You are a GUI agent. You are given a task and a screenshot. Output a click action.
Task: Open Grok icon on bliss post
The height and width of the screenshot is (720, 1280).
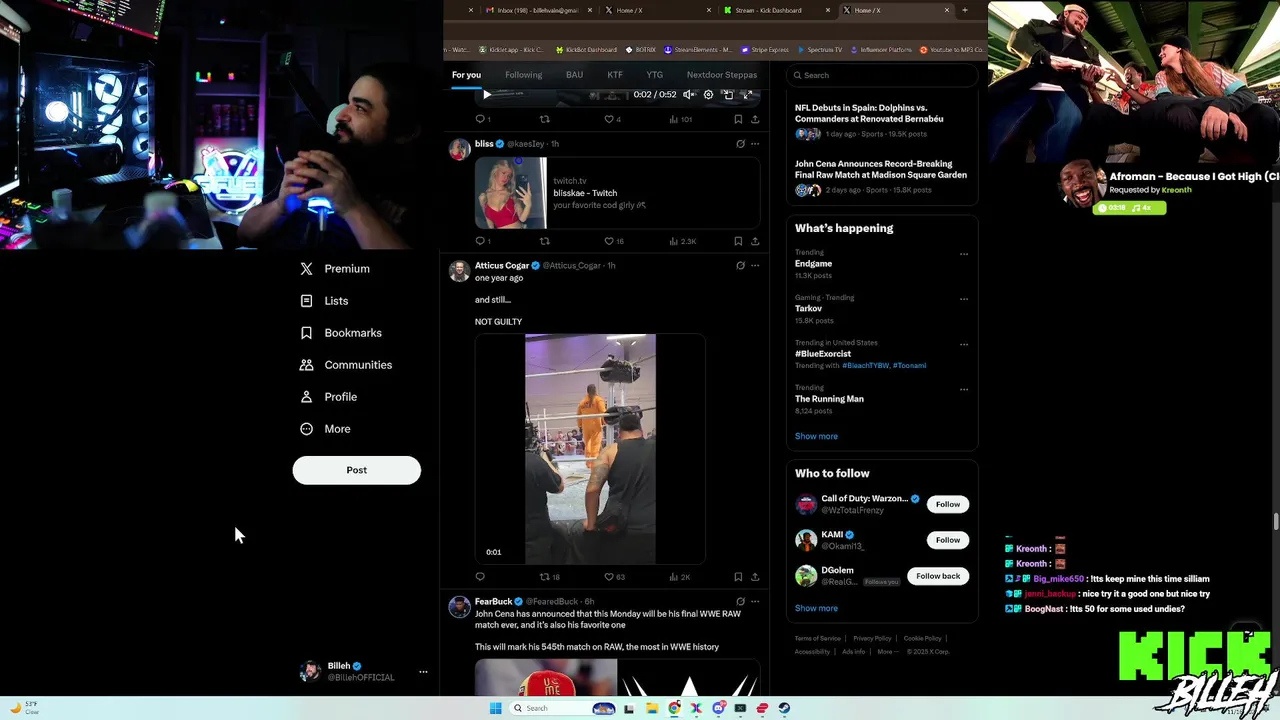pos(740,144)
